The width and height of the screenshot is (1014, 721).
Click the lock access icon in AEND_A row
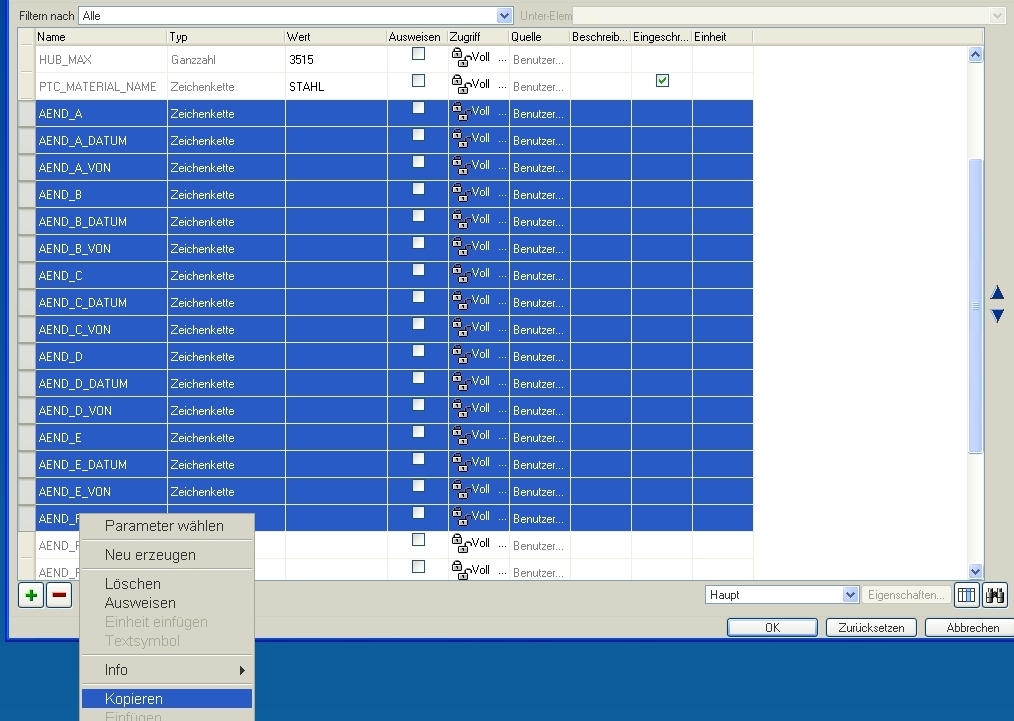pyautogui.click(x=460, y=112)
